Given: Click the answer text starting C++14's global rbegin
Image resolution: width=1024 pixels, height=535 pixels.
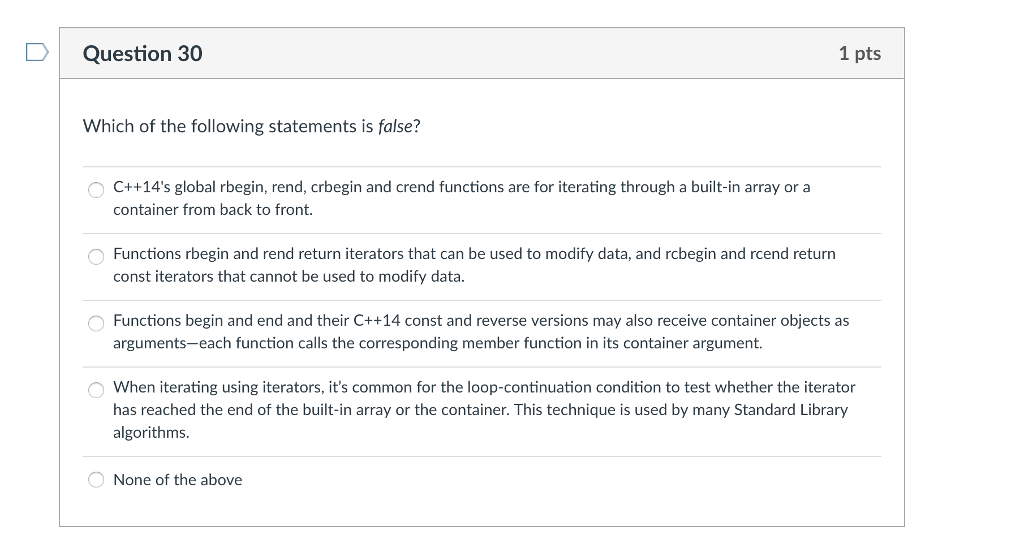Looking at the screenshot, I should (462, 198).
